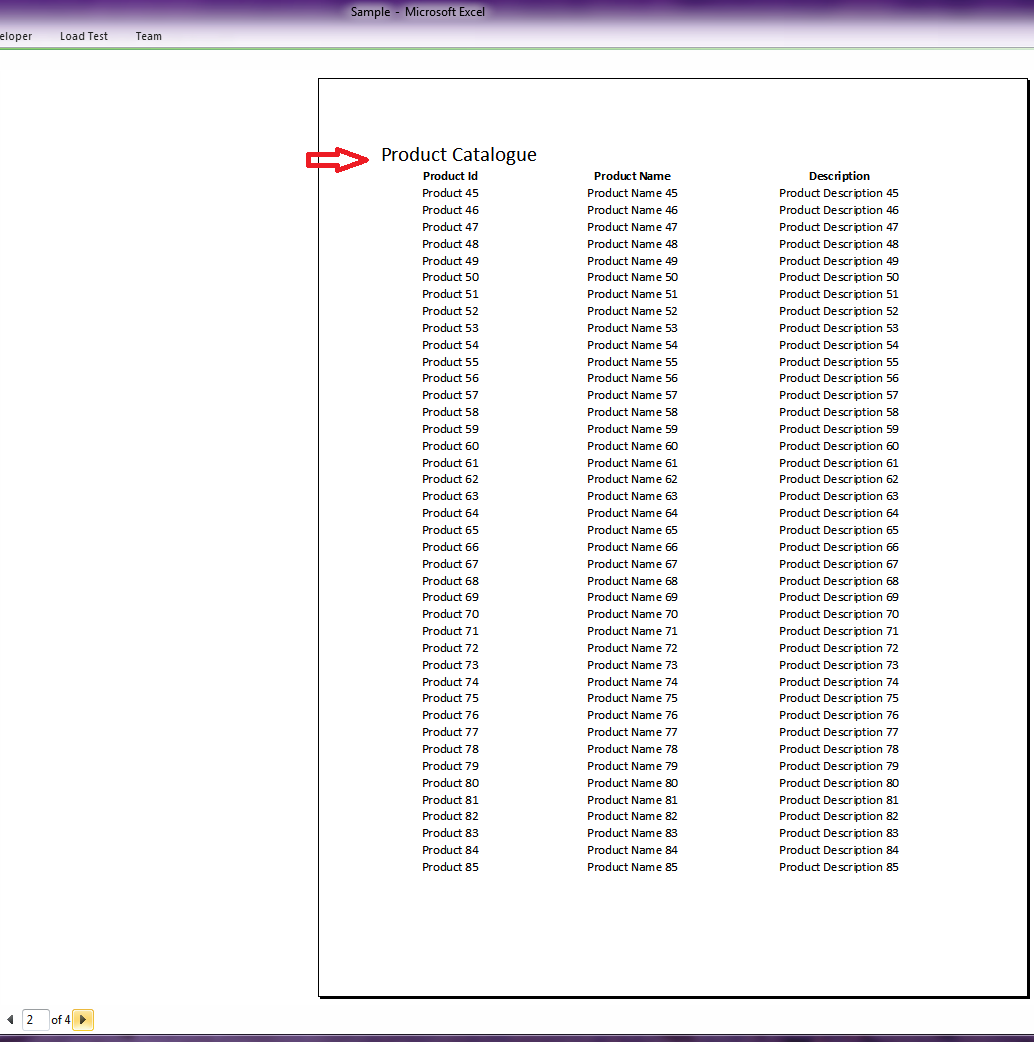Click the cell Product Name 78
The image size is (1034, 1042).
pos(632,749)
